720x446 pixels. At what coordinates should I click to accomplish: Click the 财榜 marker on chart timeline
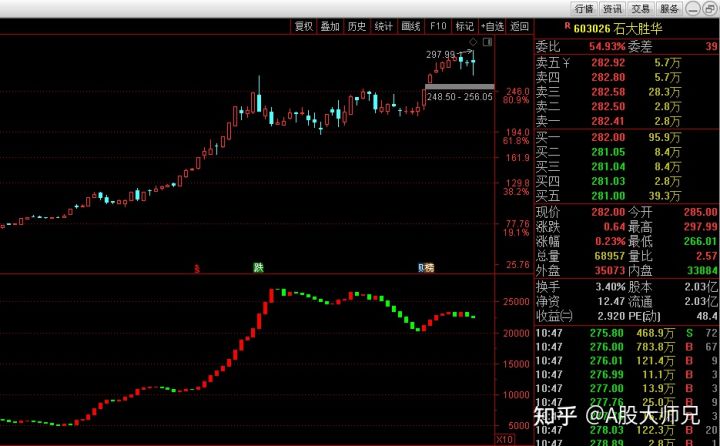click(426, 267)
